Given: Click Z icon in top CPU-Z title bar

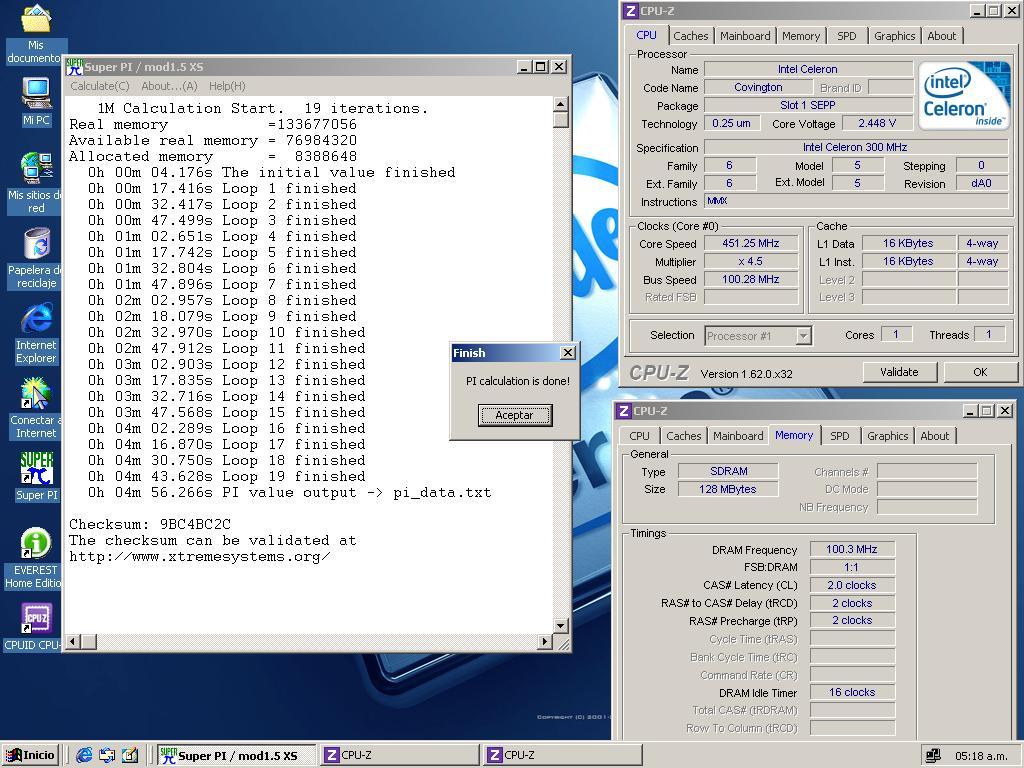Looking at the screenshot, I should click(x=630, y=11).
